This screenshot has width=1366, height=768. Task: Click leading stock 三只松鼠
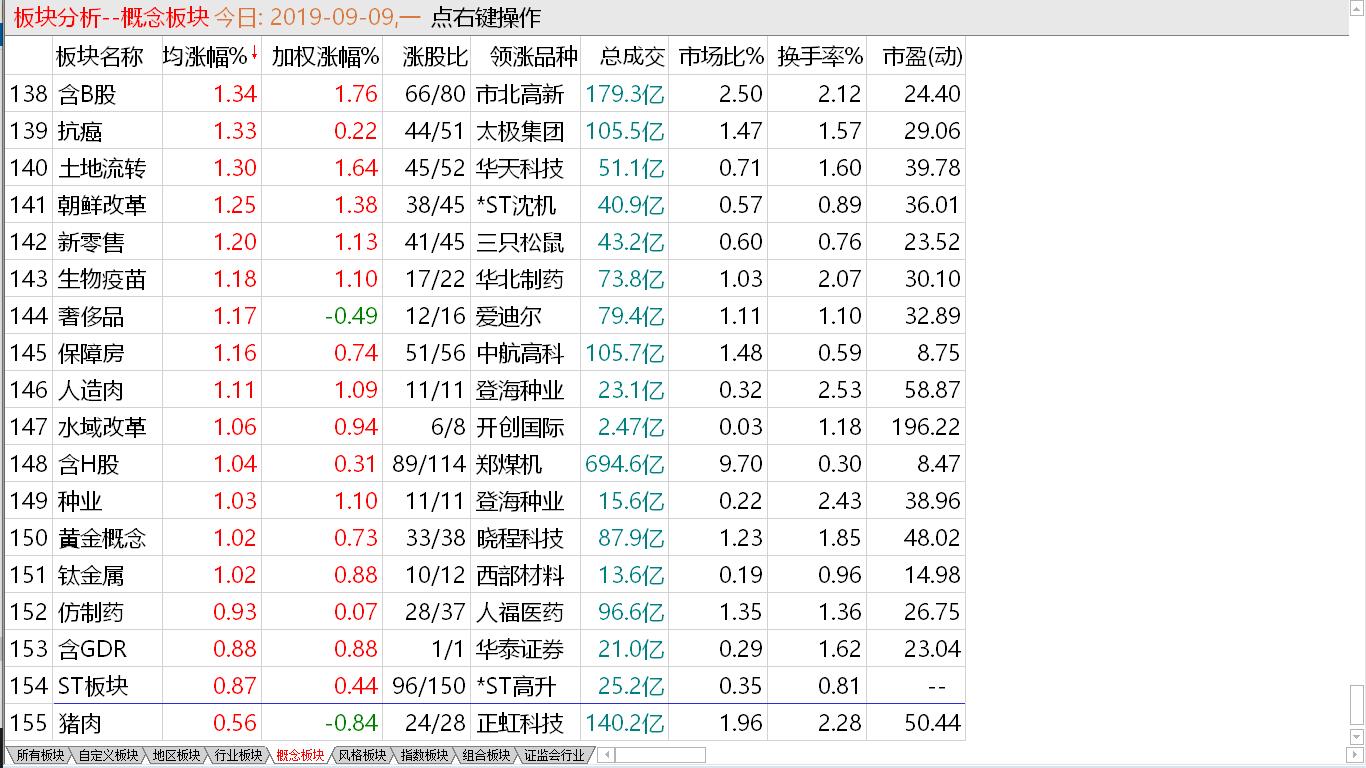[x=520, y=243]
